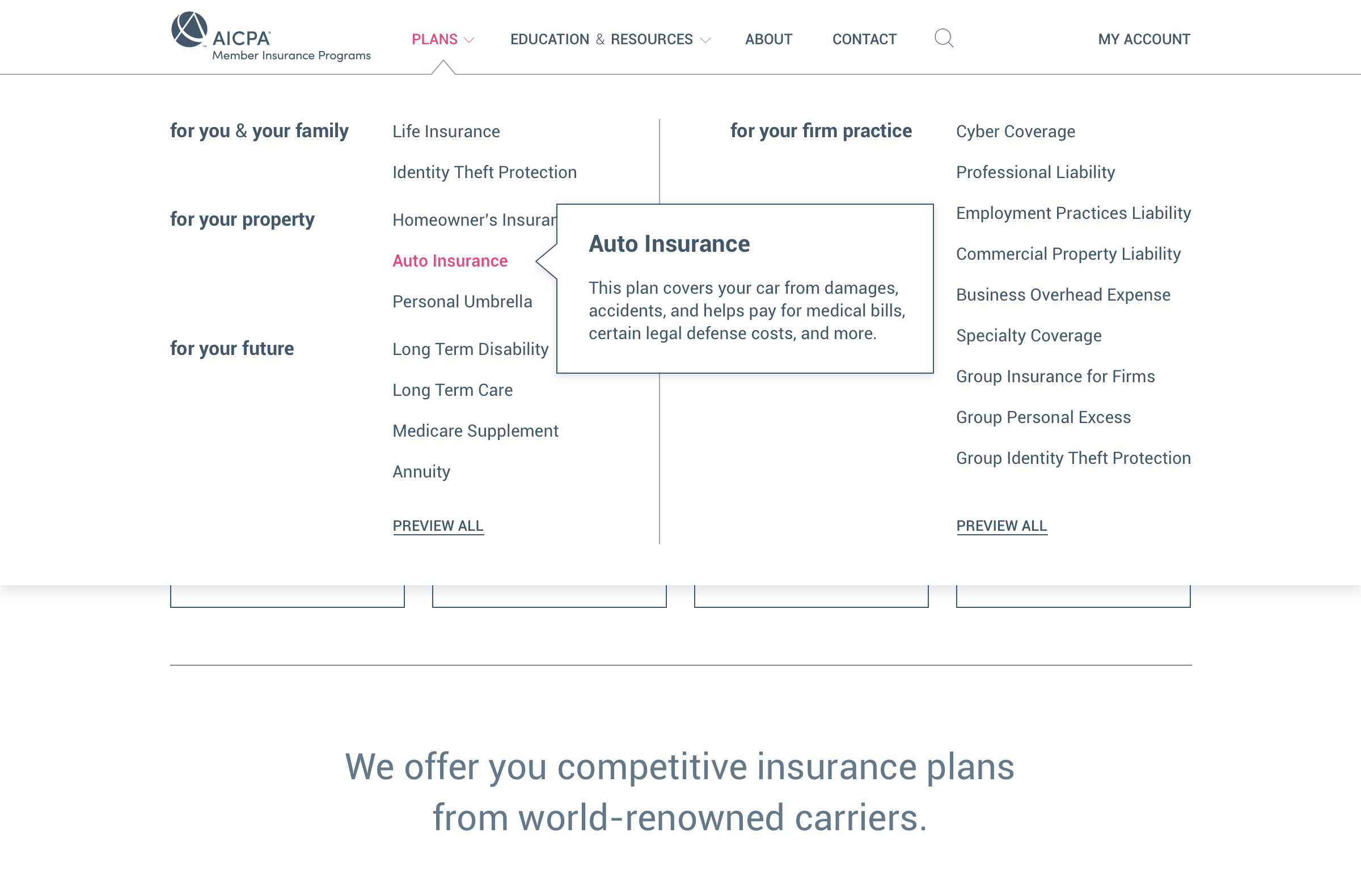Choose Group Insurance for Firms
The image size is (1361, 896).
[x=1056, y=376]
